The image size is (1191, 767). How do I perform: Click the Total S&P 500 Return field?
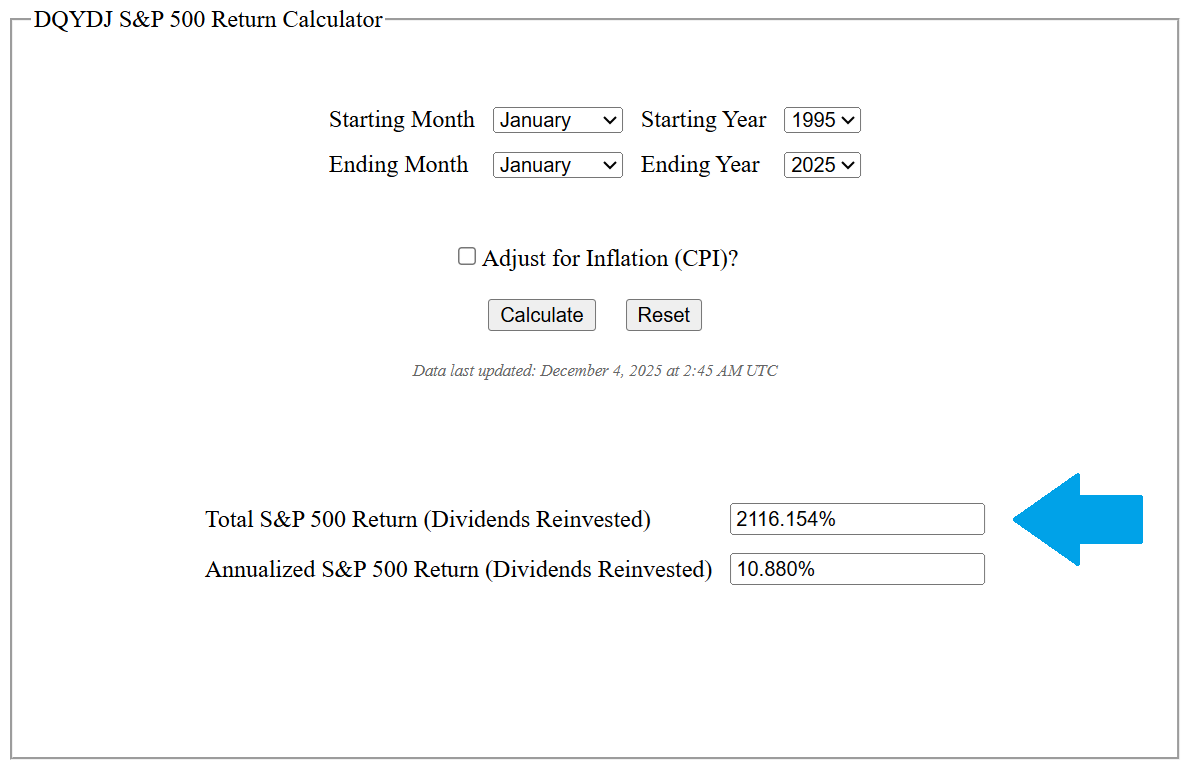857,519
